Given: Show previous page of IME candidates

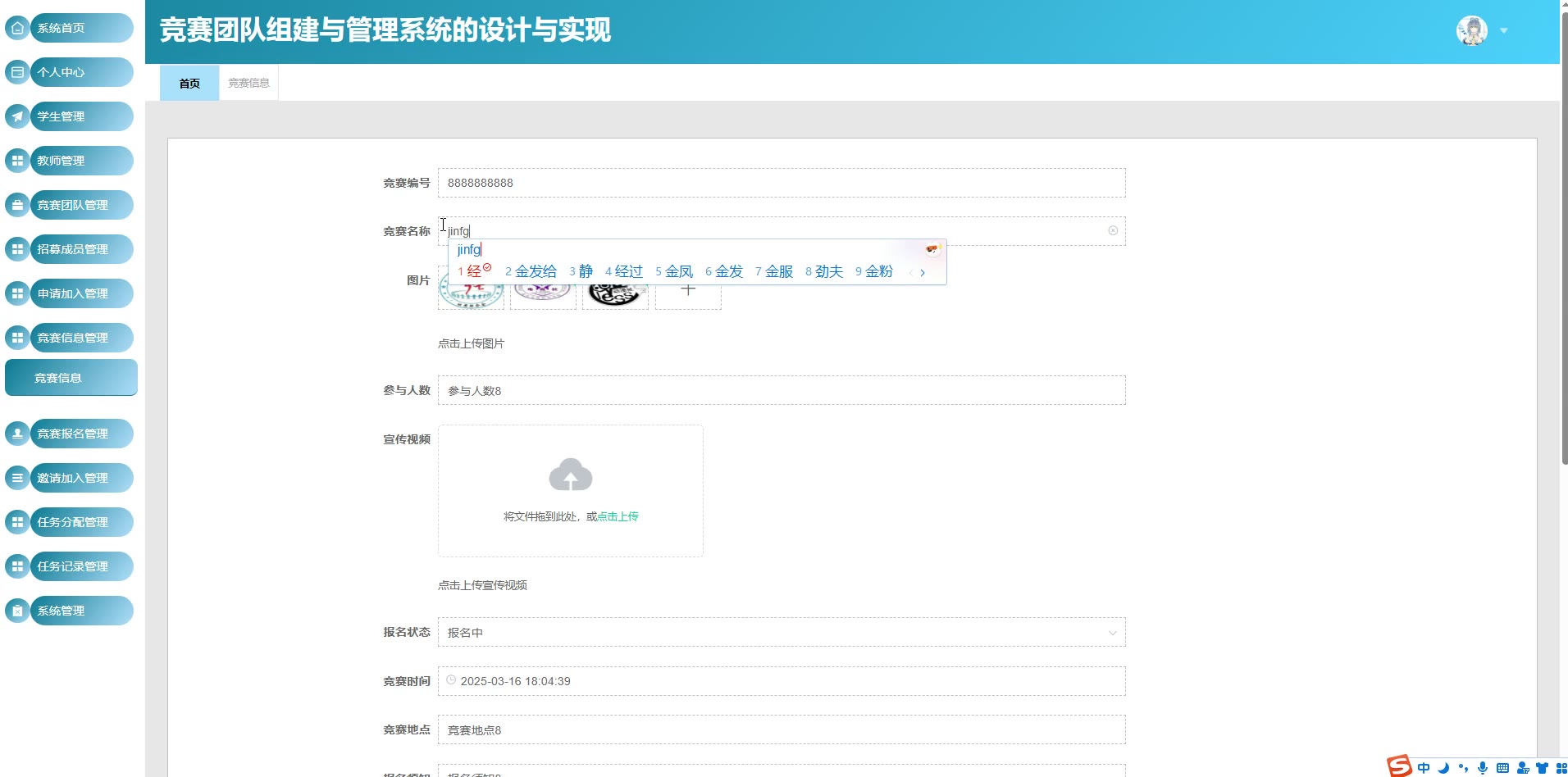Looking at the screenshot, I should pos(910,272).
